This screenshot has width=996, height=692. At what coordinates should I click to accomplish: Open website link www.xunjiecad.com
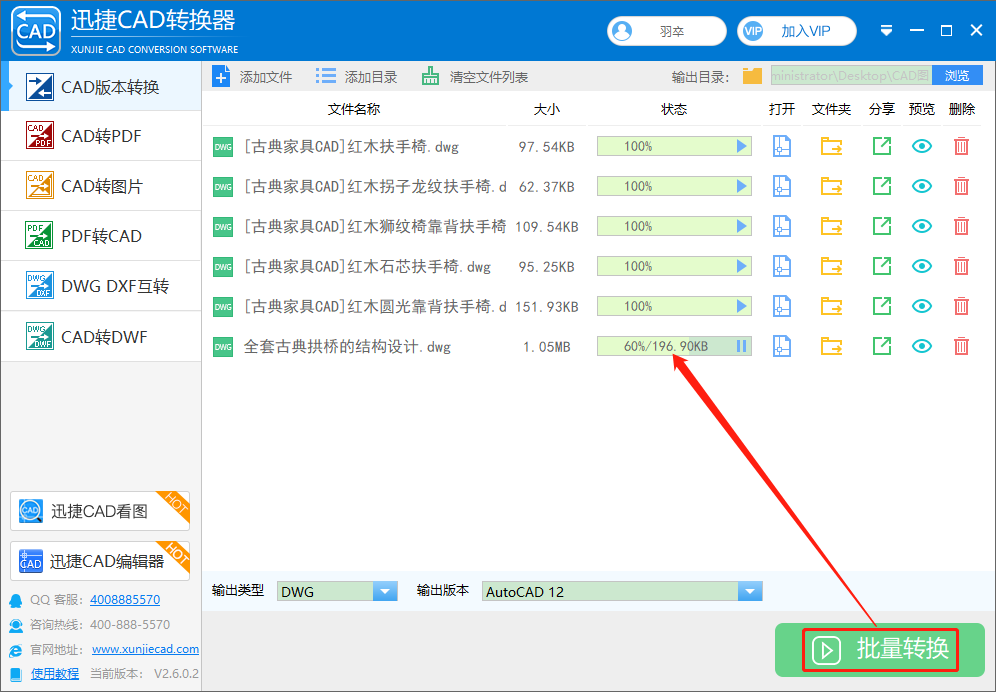click(145, 649)
